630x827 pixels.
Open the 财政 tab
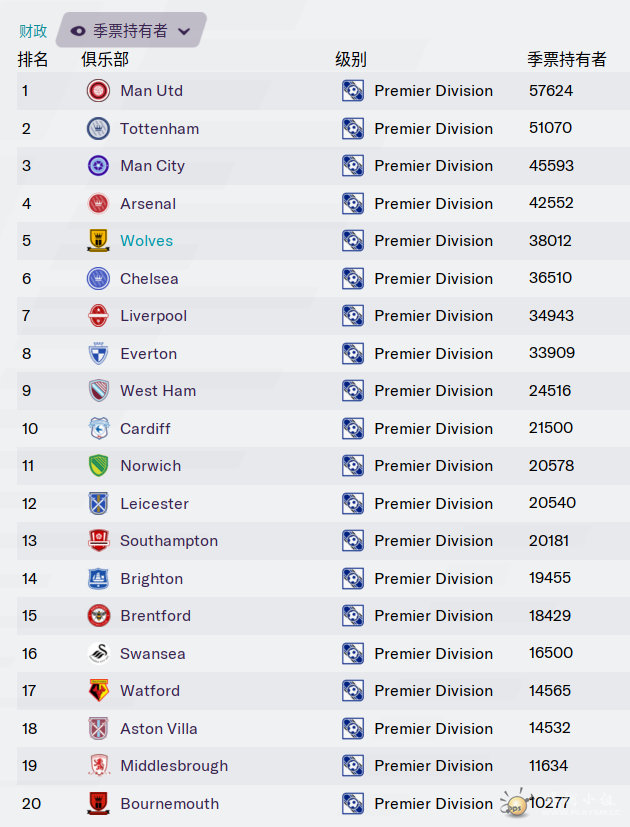point(33,31)
